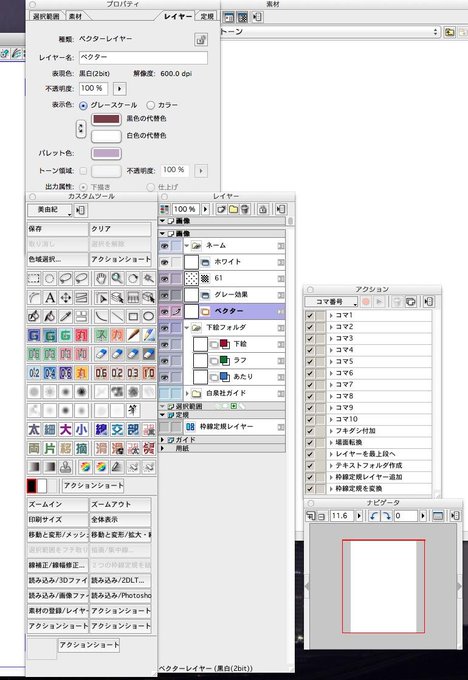This screenshot has height=680, width=468.
Task: Switch to the 素材 properties tab
Action: [x=75, y=16]
